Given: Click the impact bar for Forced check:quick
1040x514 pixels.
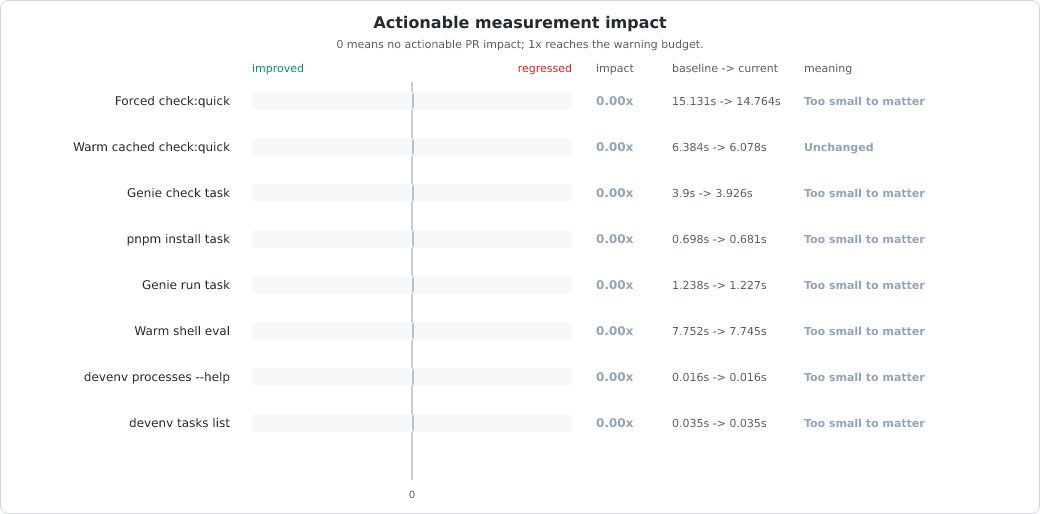Looking at the screenshot, I should click(412, 101).
